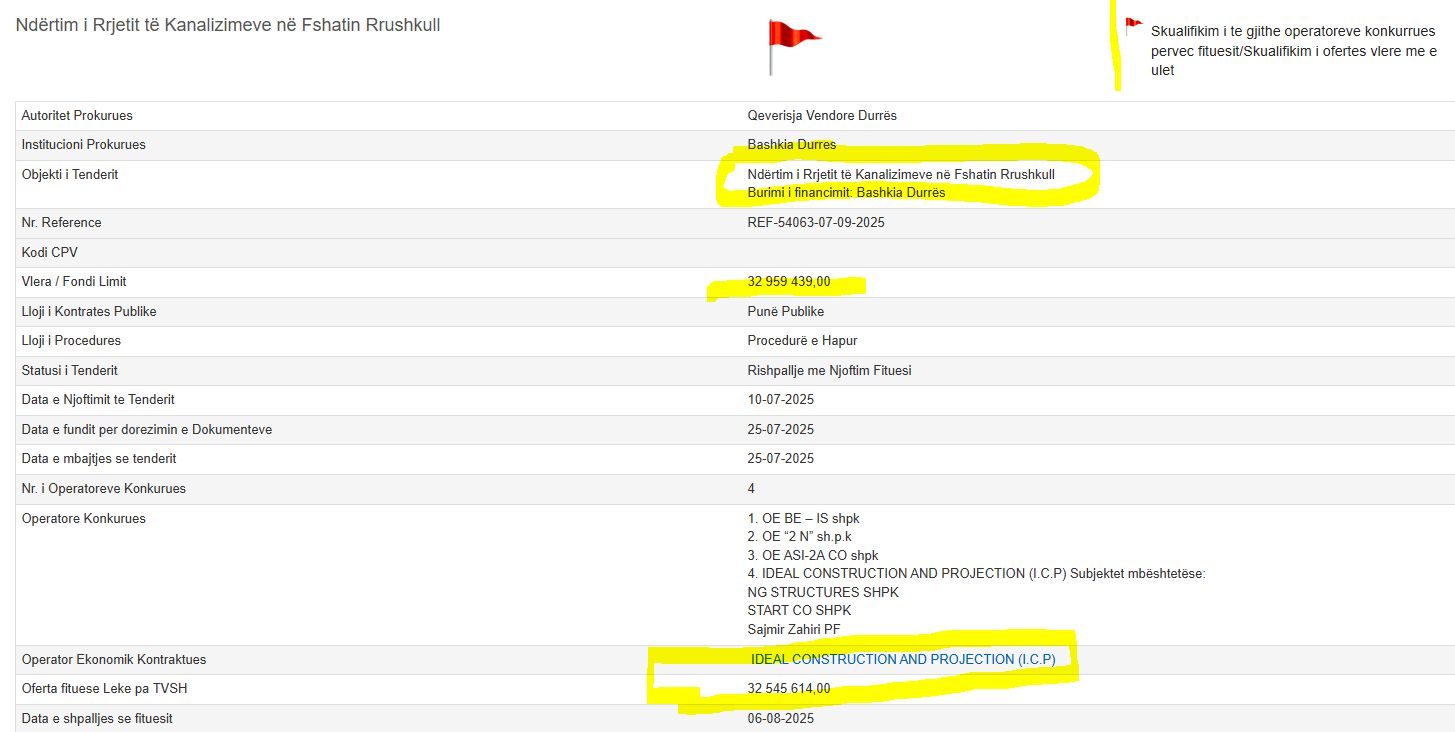
Task: Click Bashkia Durres in Institucioni Prokurues row
Action: point(791,145)
